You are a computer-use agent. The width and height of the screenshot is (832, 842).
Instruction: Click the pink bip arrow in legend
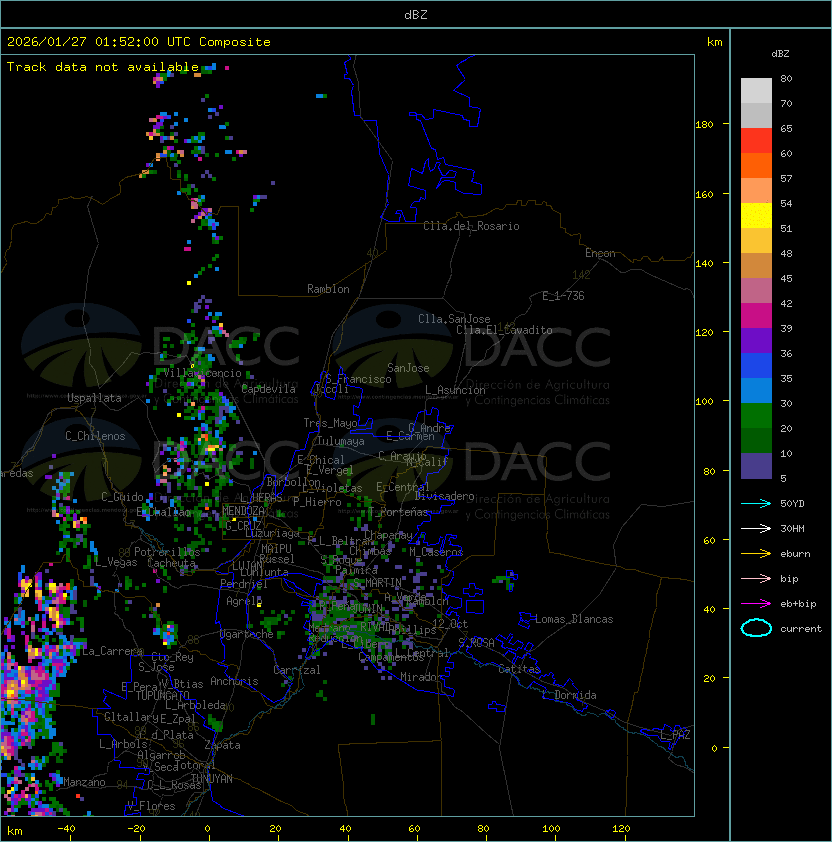(x=756, y=578)
